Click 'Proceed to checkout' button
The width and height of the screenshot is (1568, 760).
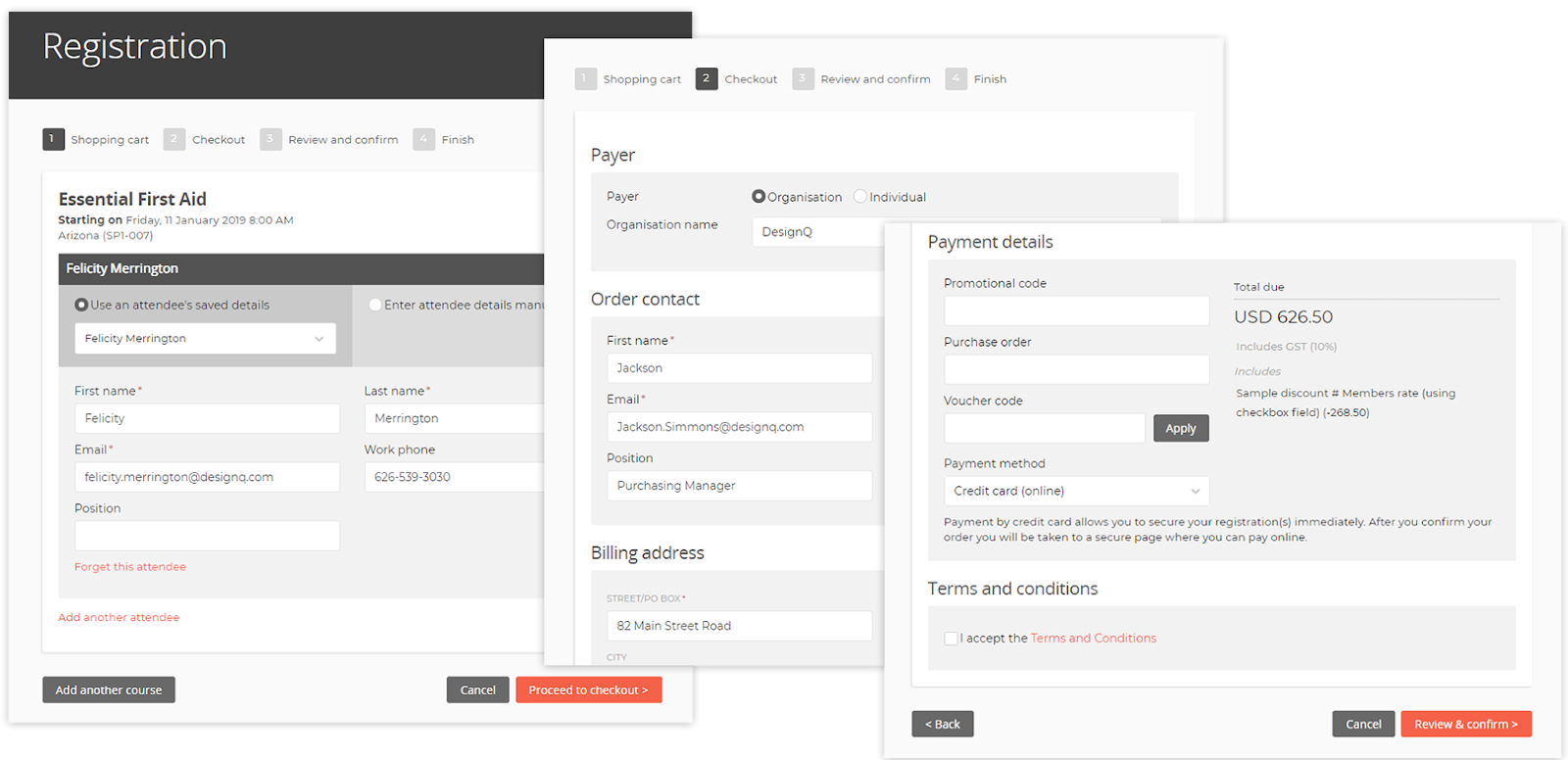click(x=589, y=689)
